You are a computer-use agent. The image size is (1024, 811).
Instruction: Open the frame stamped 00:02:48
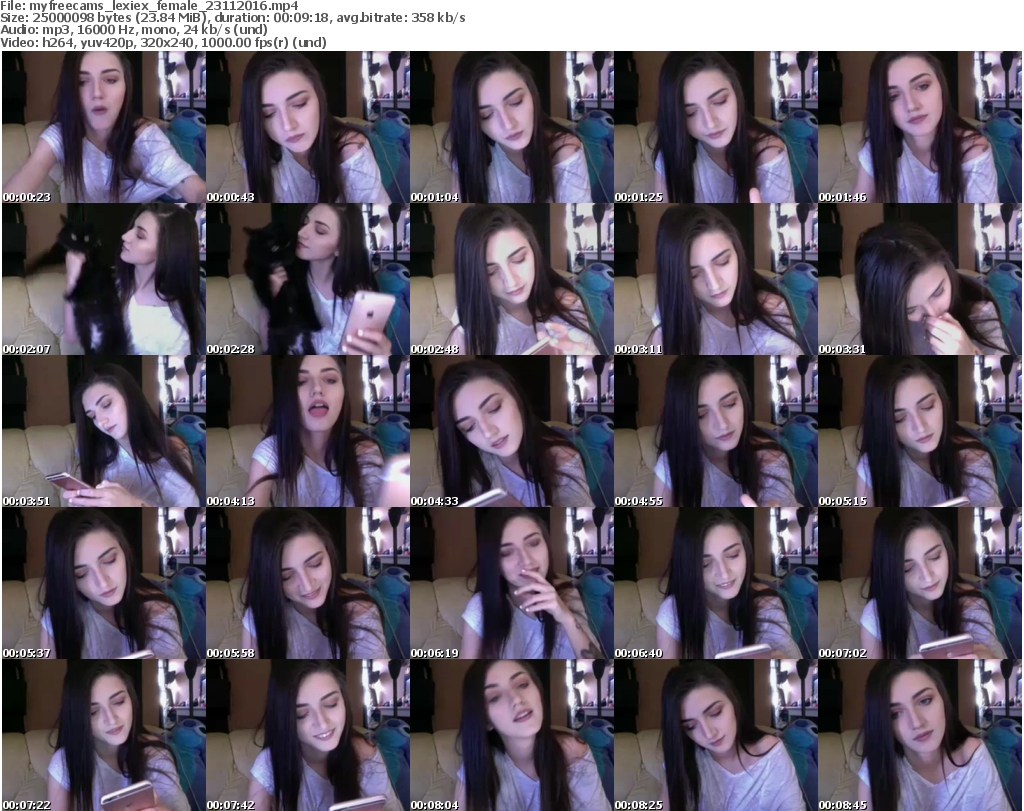512,279
